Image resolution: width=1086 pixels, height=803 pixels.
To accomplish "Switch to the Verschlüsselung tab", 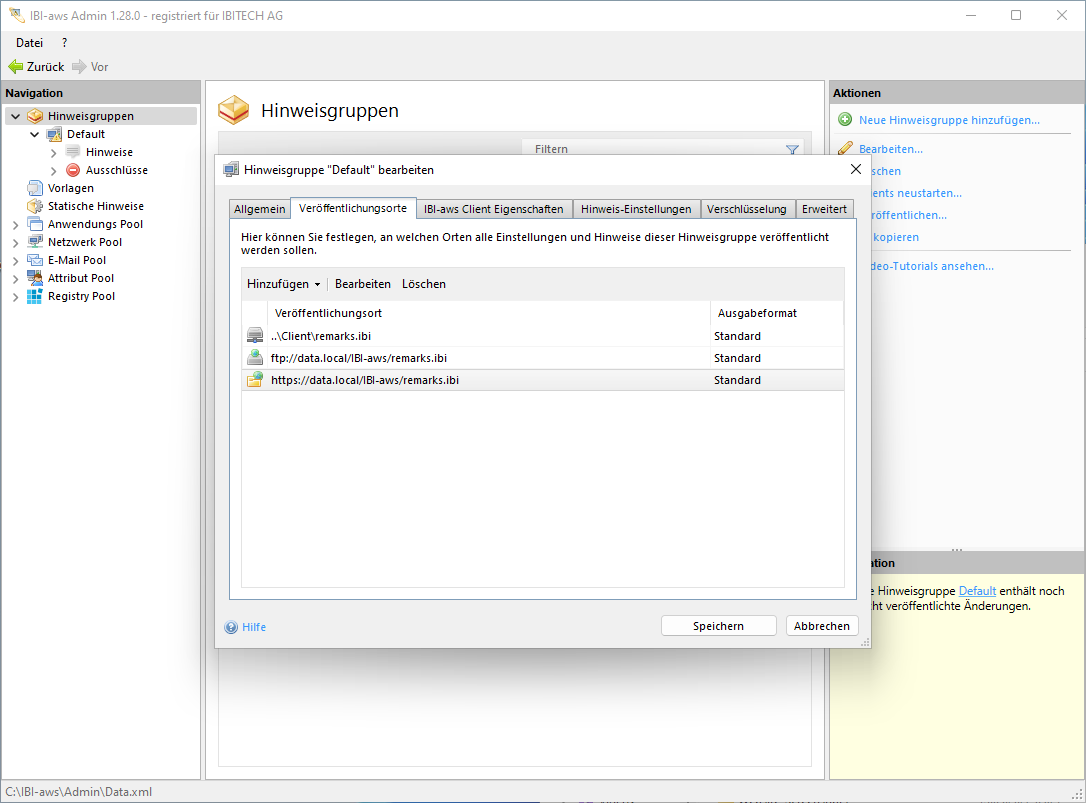I will coord(746,209).
